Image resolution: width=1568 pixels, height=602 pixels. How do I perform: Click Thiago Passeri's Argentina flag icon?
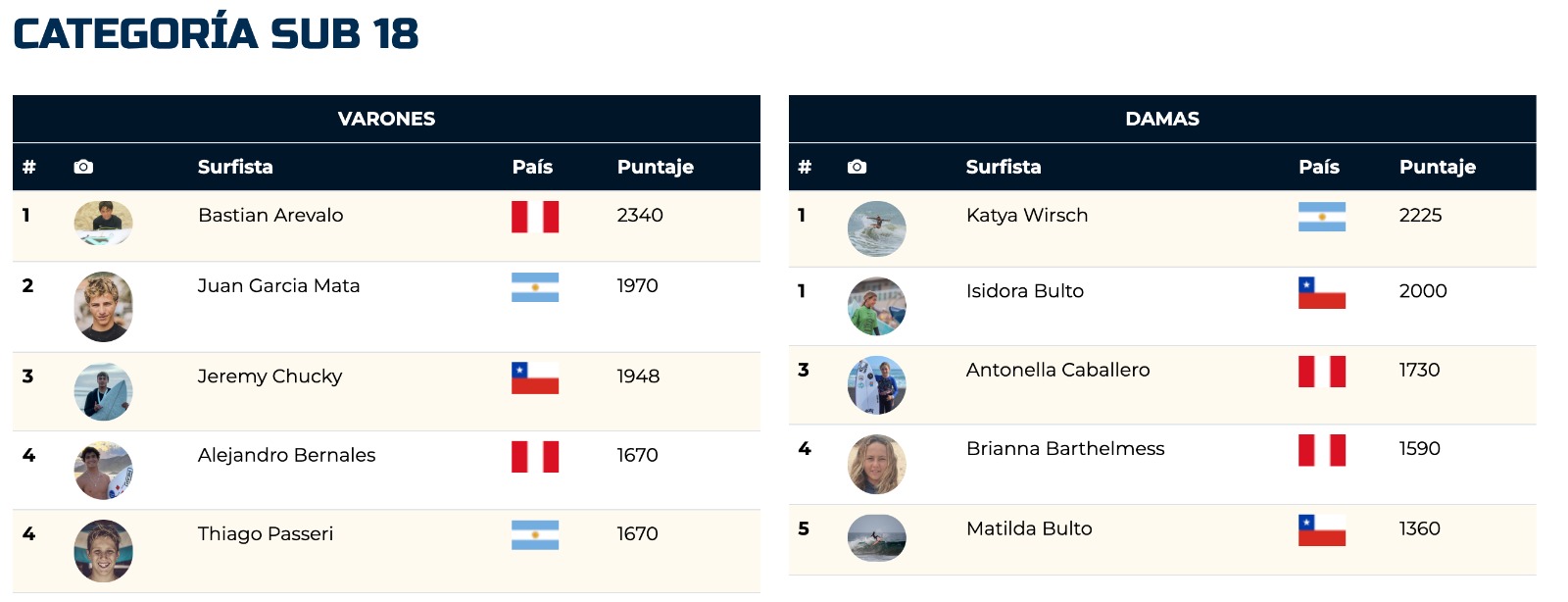[535, 535]
